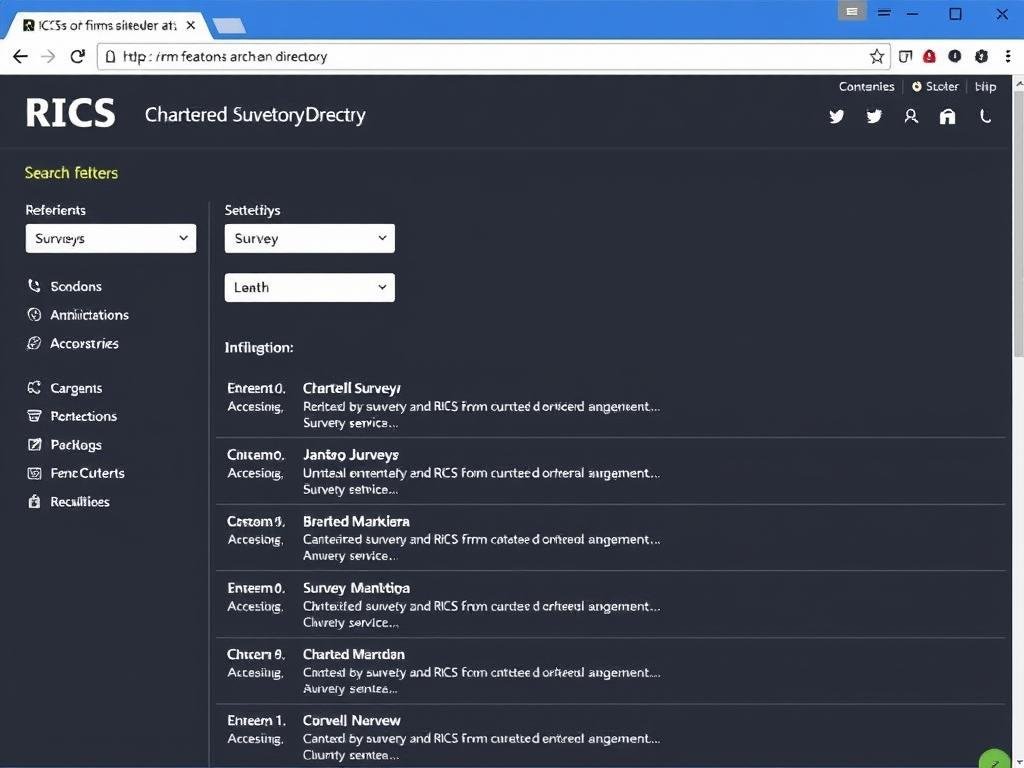Click the red extension icon in toolbar

tap(929, 57)
